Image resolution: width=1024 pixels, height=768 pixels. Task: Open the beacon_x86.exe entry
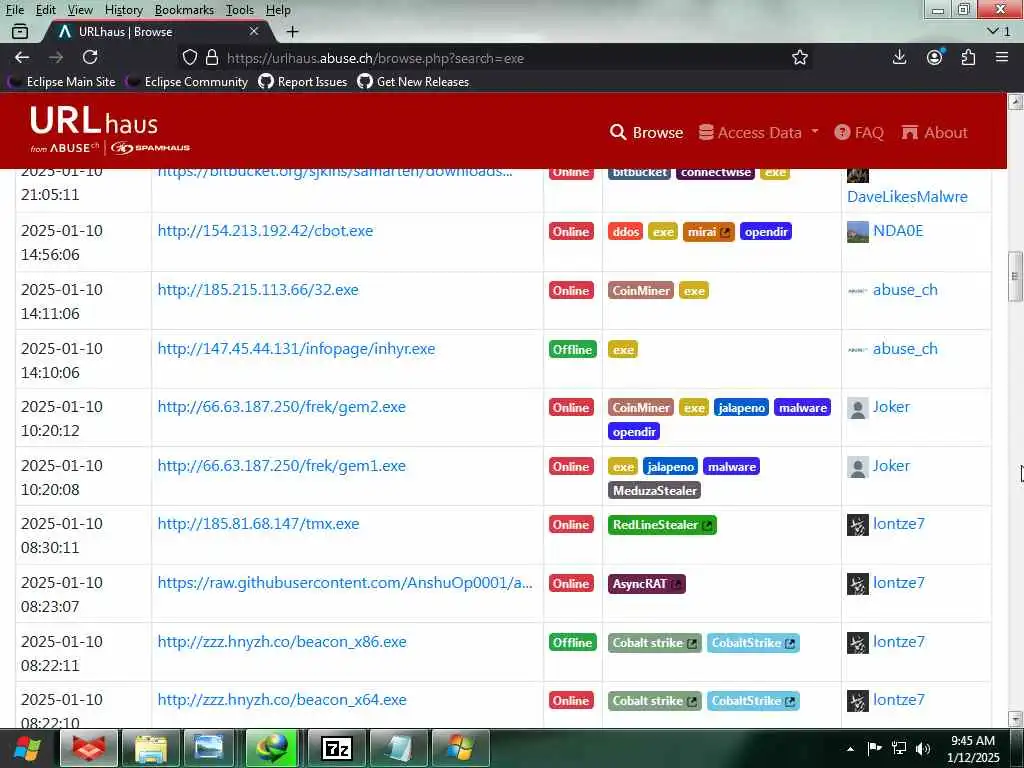click(x=281, y=641)
